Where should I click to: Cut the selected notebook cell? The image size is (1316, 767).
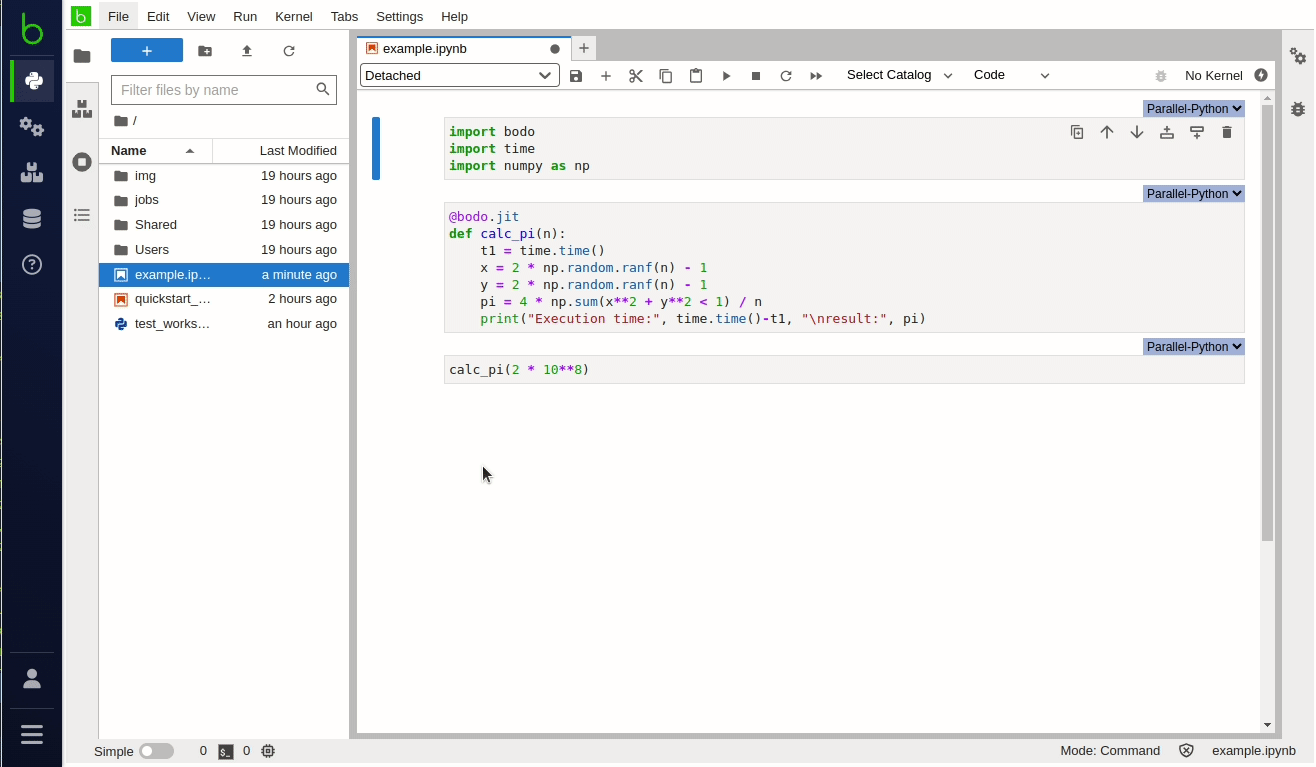(636, 75)
